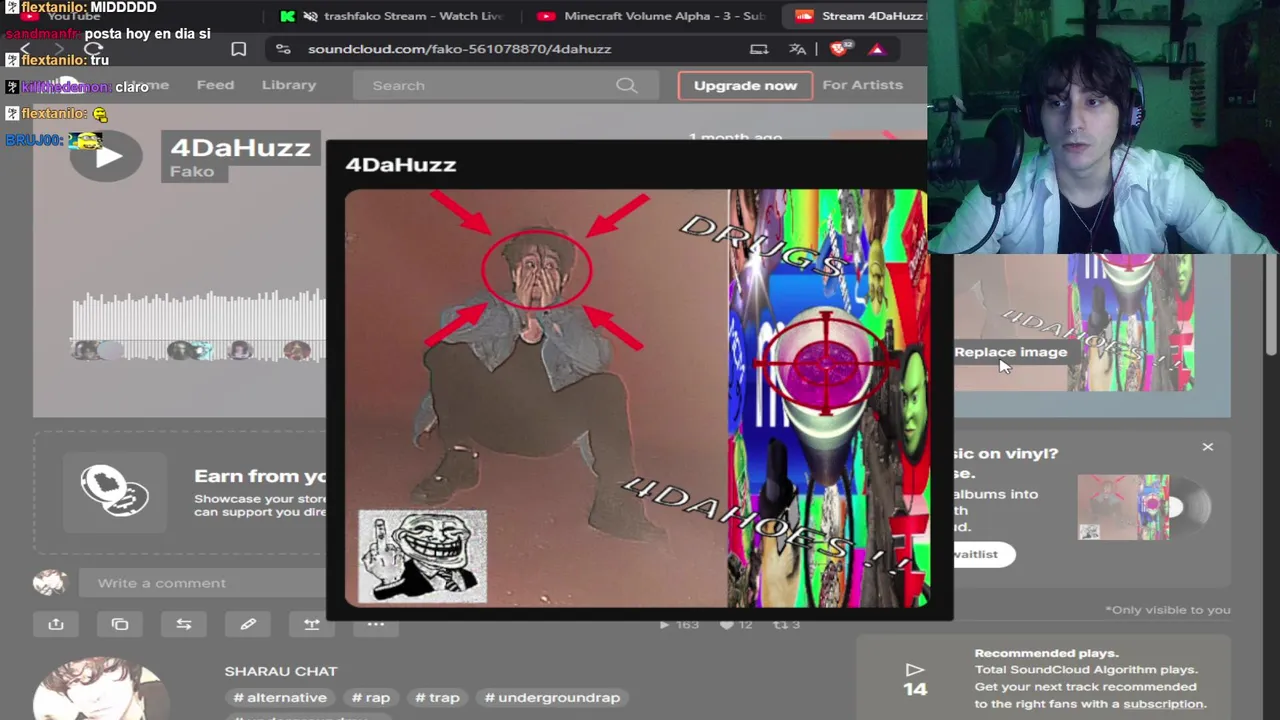Click the Write a comment field
Screen dimensions: 1280x720
(205, 583)
